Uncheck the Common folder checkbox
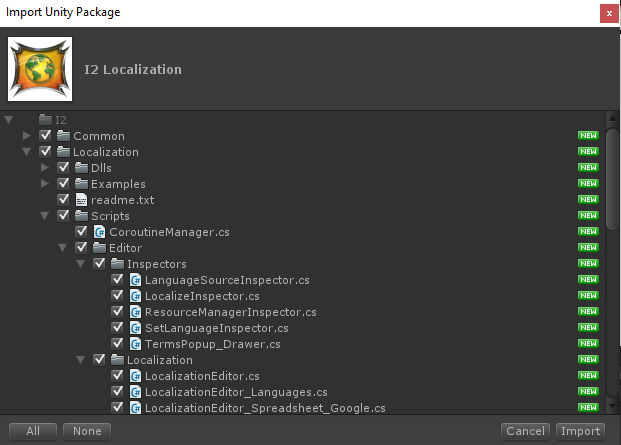Image resolution: width=621 pixels, height=445 pixels. click(45, 136)
